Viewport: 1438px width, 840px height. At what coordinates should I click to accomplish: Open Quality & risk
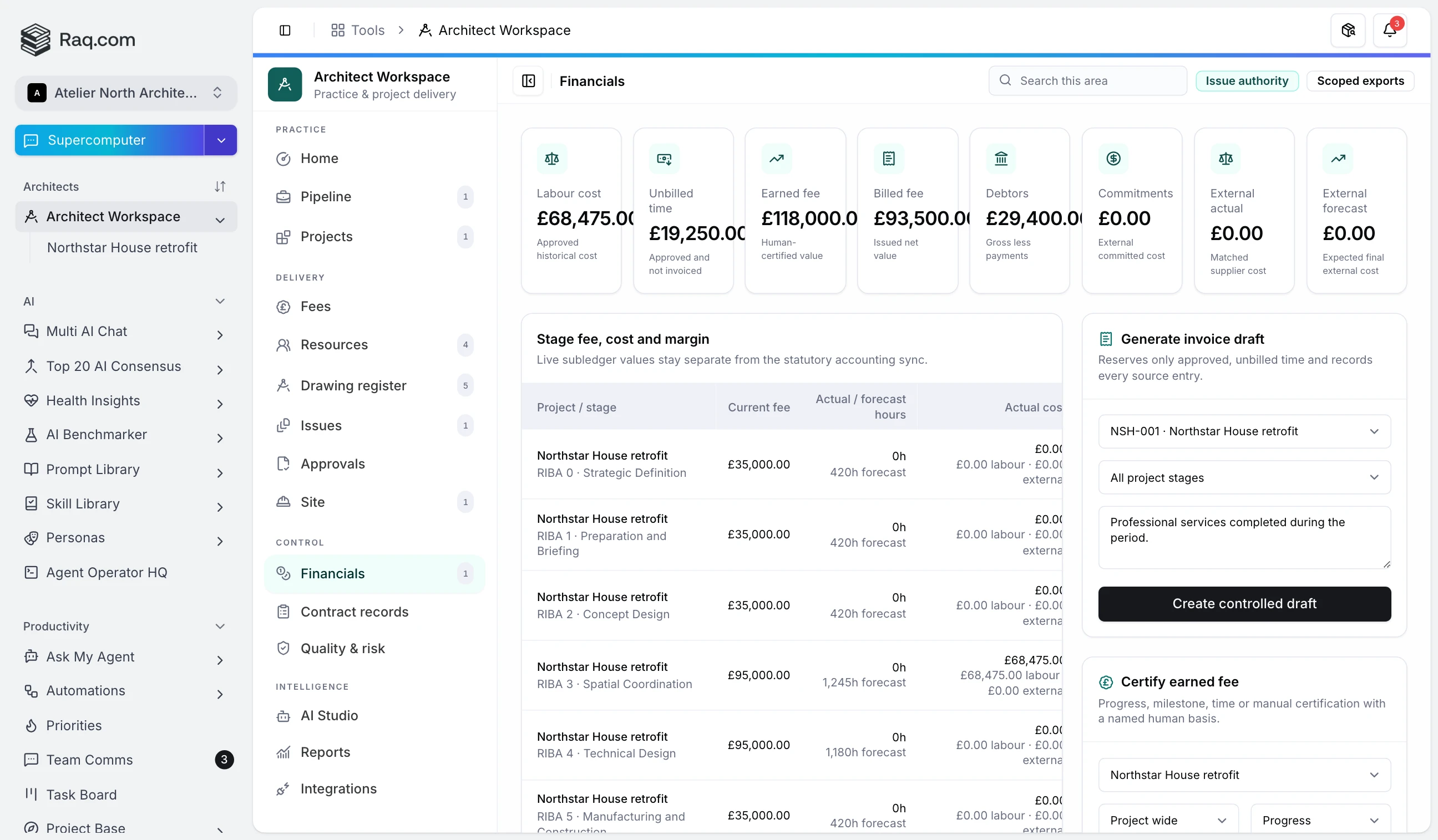tap(374, 648)
